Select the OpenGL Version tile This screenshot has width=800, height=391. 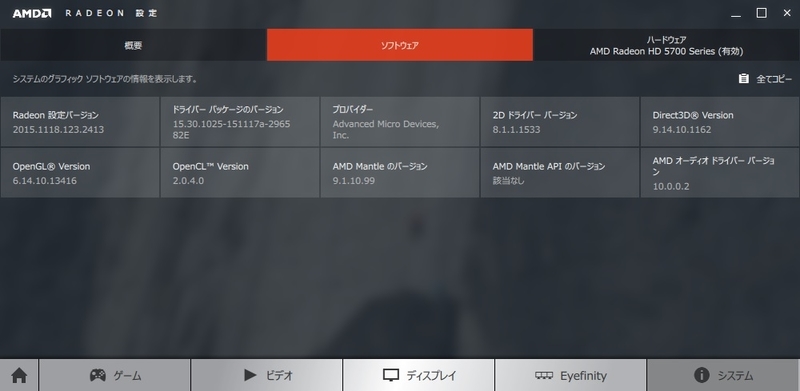pos(80,173)
